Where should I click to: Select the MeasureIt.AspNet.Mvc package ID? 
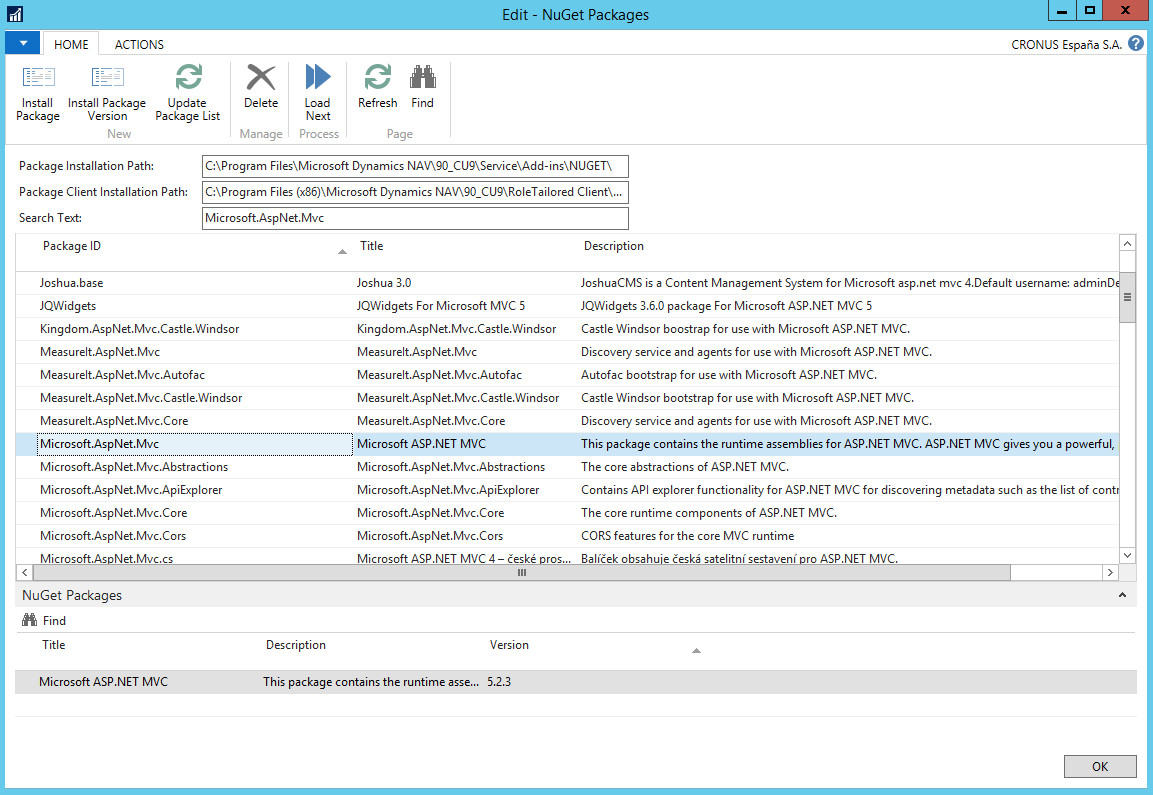pos(100,352)
